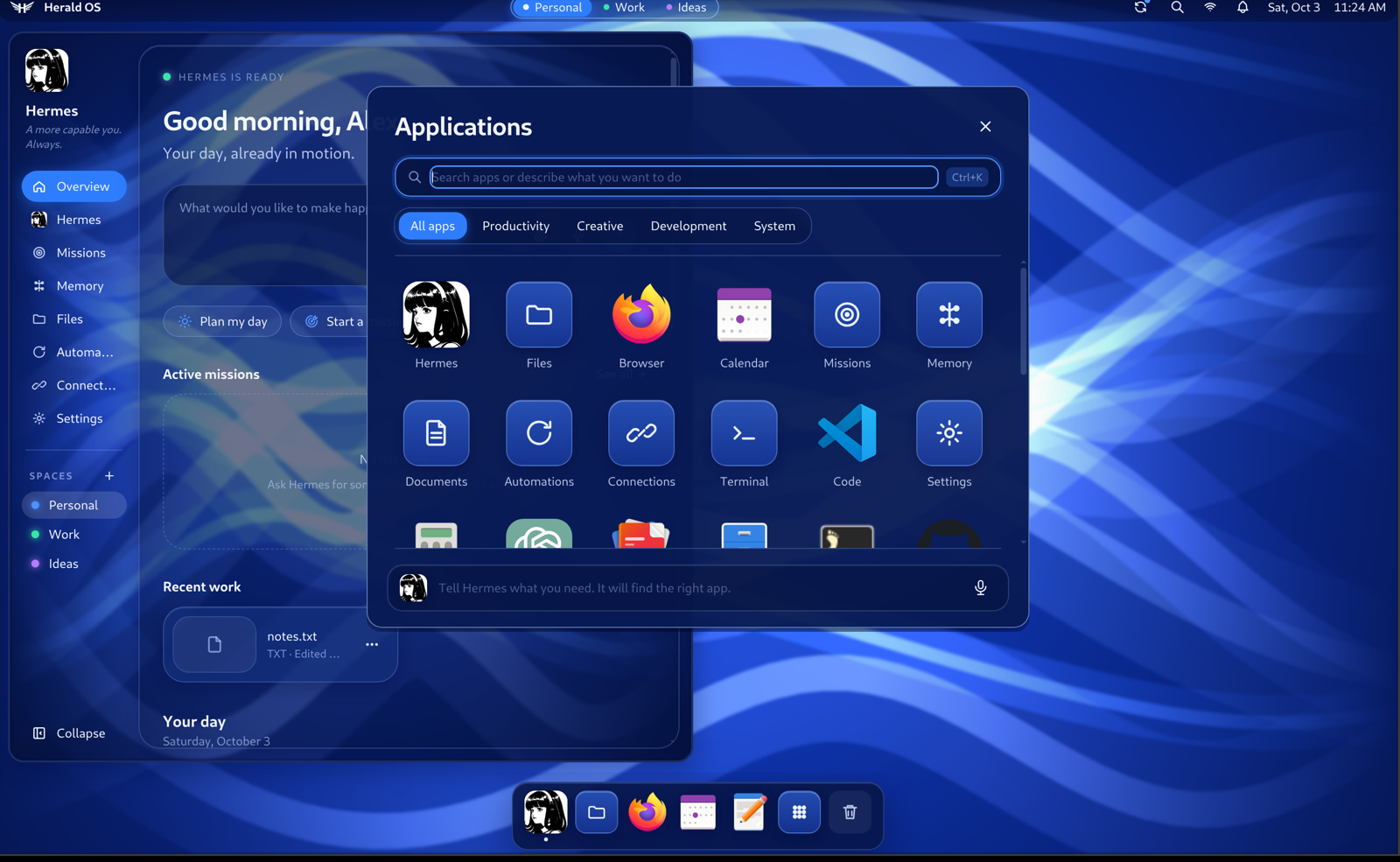This screenshot has width=1400, height=862.
Task: Open the Automations app icon
Action: (539, 433)
